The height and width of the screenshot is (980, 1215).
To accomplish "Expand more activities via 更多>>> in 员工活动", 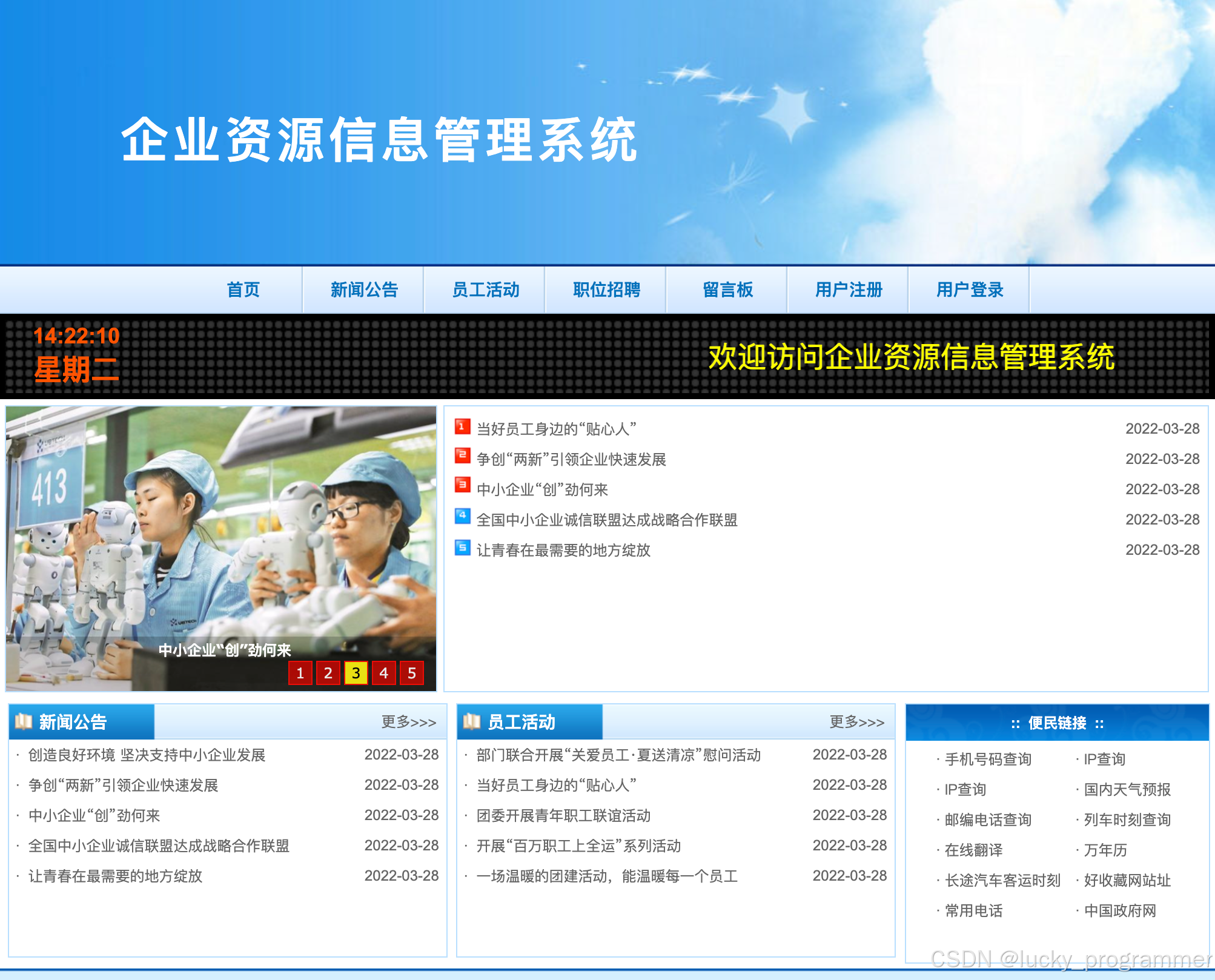I will point(856,722).
